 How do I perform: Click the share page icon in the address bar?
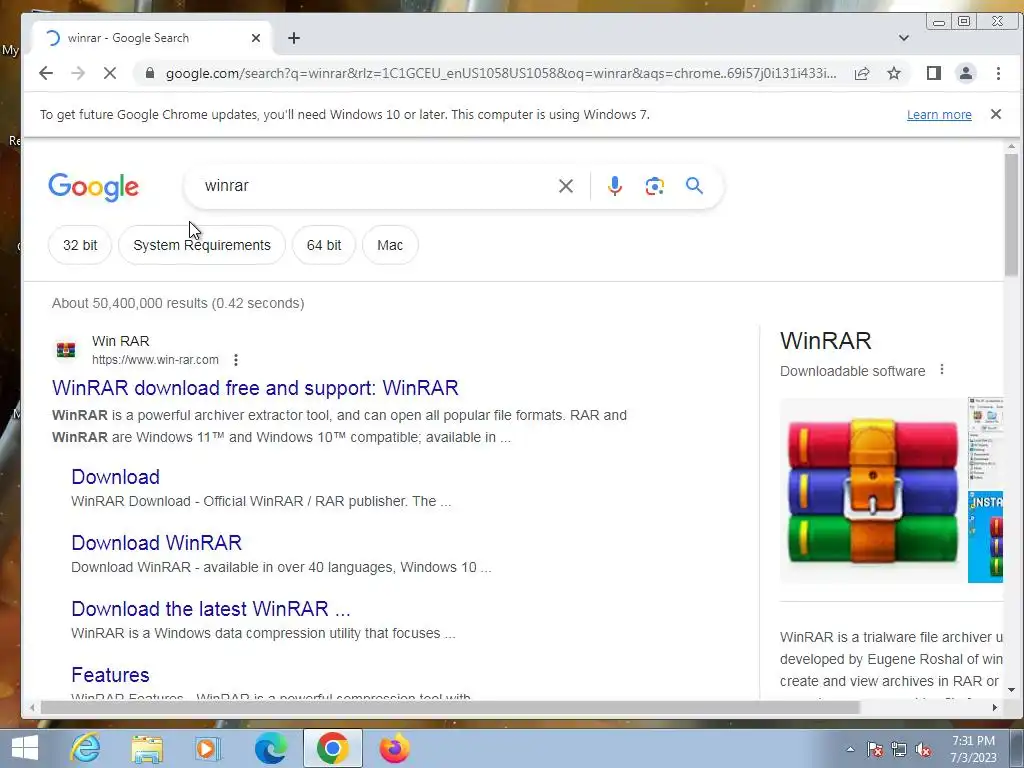tap(861, 73)
